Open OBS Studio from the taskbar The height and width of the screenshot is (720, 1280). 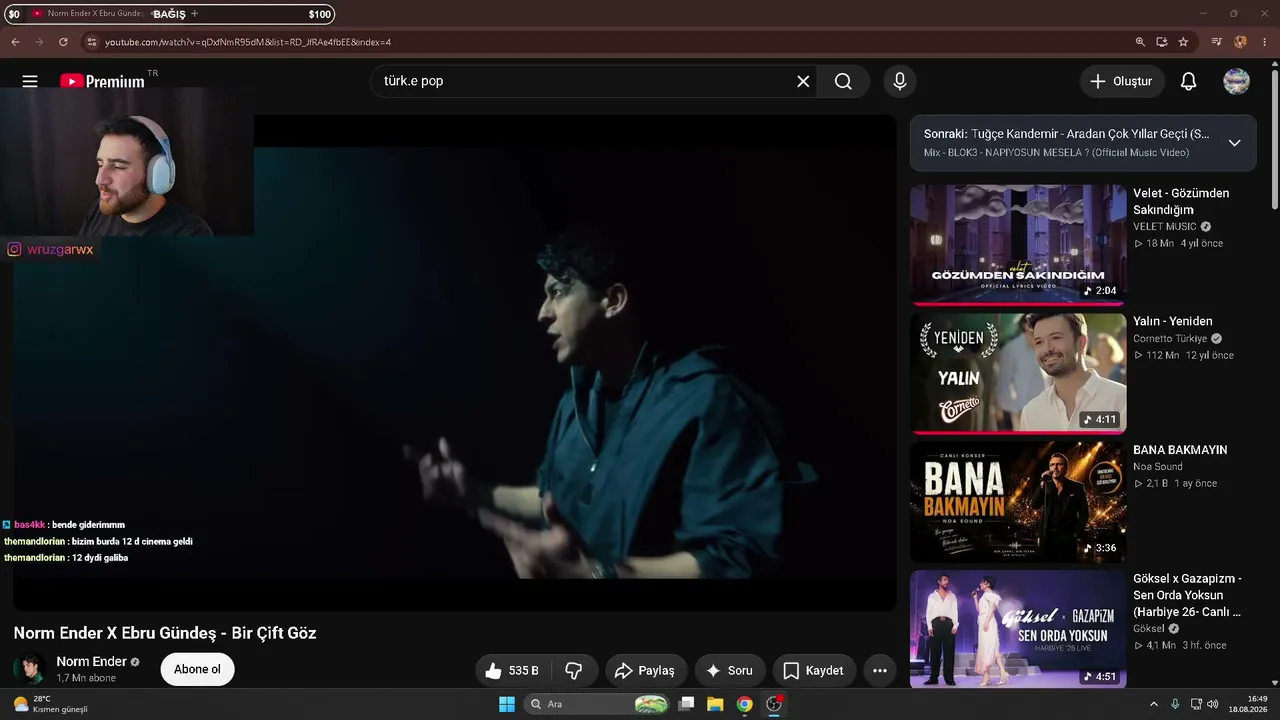pos(773,704)
